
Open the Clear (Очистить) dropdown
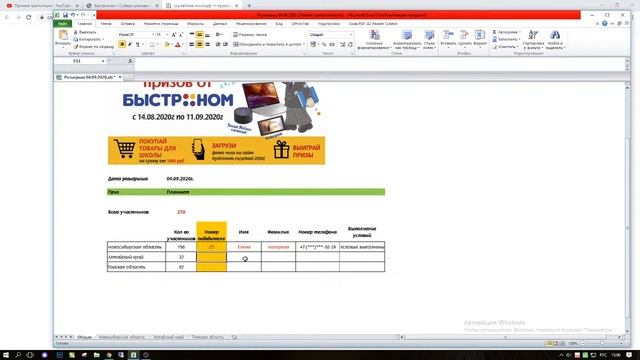pyautogui.click(x=505, y=47)
